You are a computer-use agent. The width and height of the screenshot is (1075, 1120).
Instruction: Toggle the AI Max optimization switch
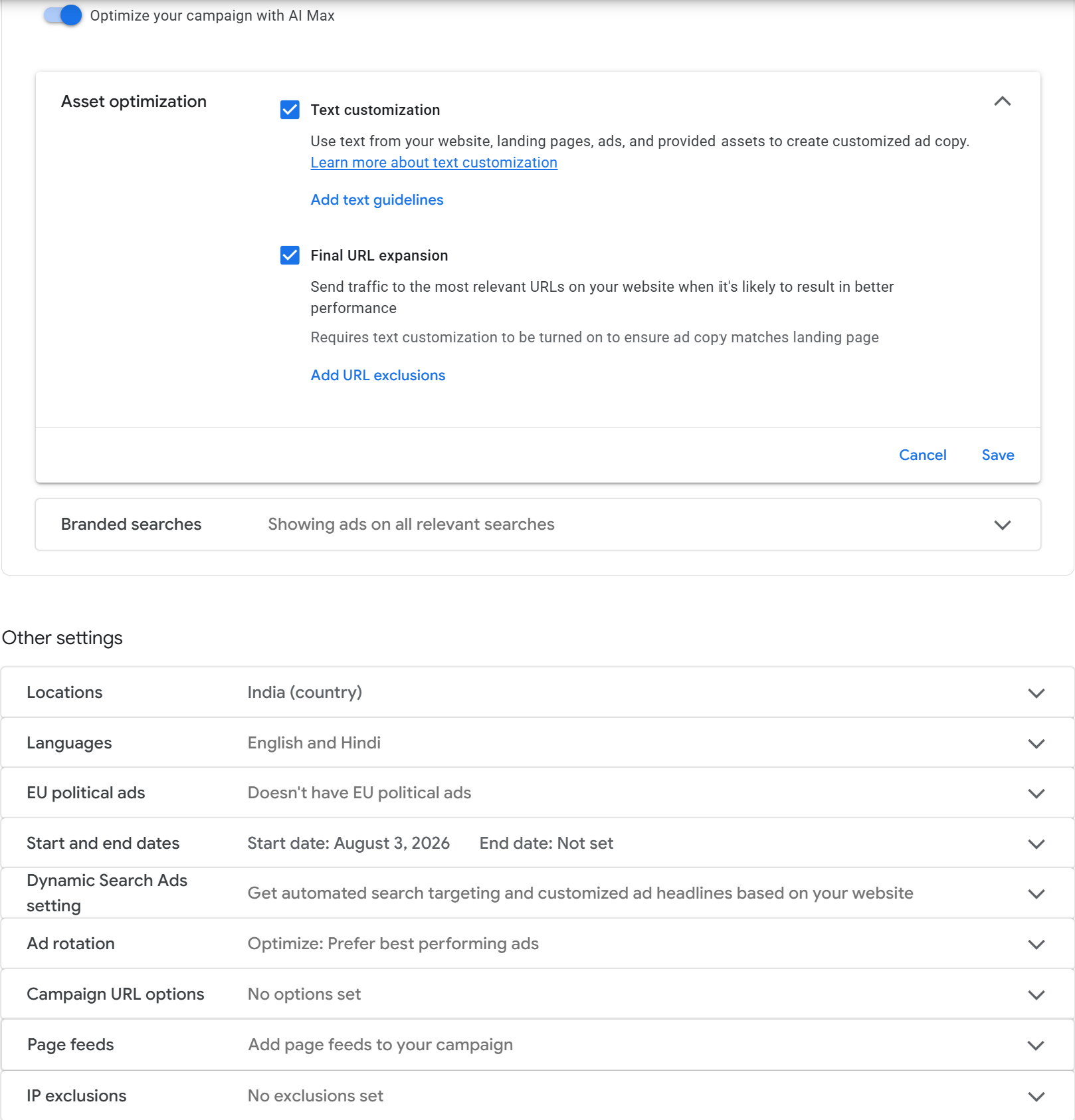click(x=63, y=15)
